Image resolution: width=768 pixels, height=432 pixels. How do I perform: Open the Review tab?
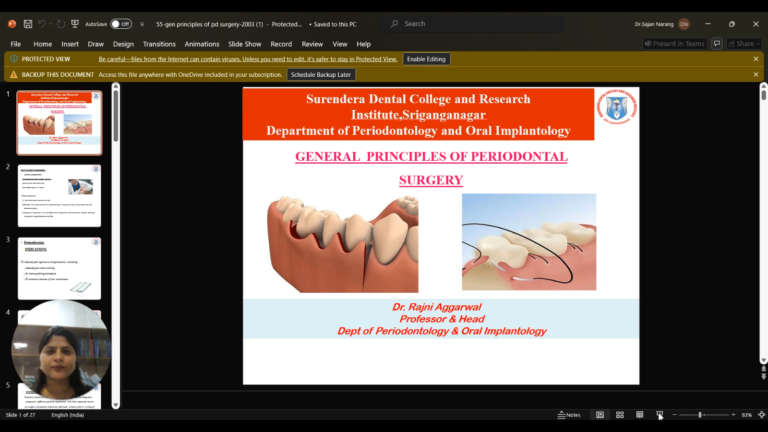tap(312, 44)
